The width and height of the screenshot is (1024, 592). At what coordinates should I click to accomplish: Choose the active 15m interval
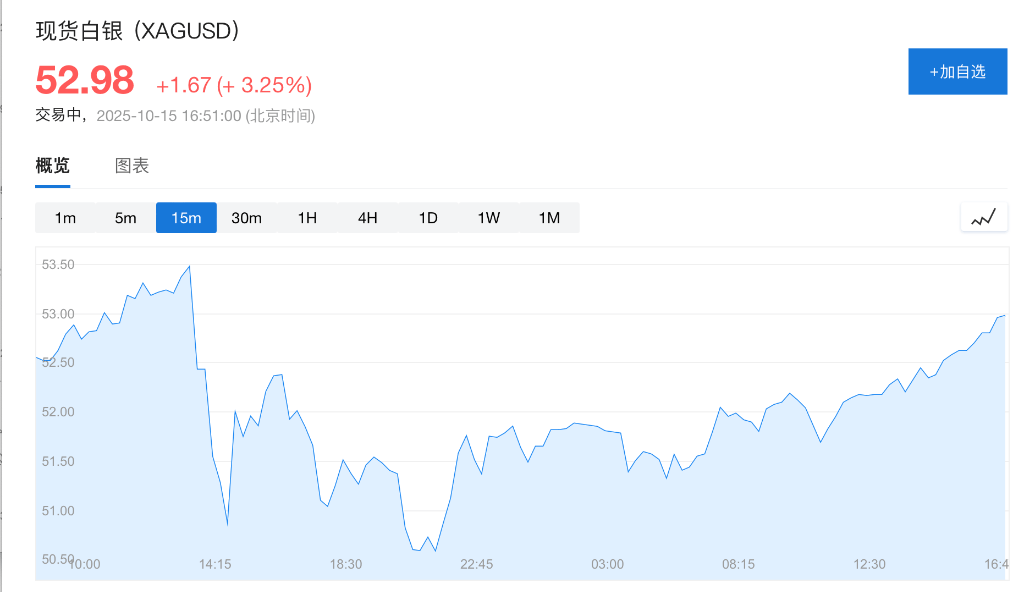[186, 218]
